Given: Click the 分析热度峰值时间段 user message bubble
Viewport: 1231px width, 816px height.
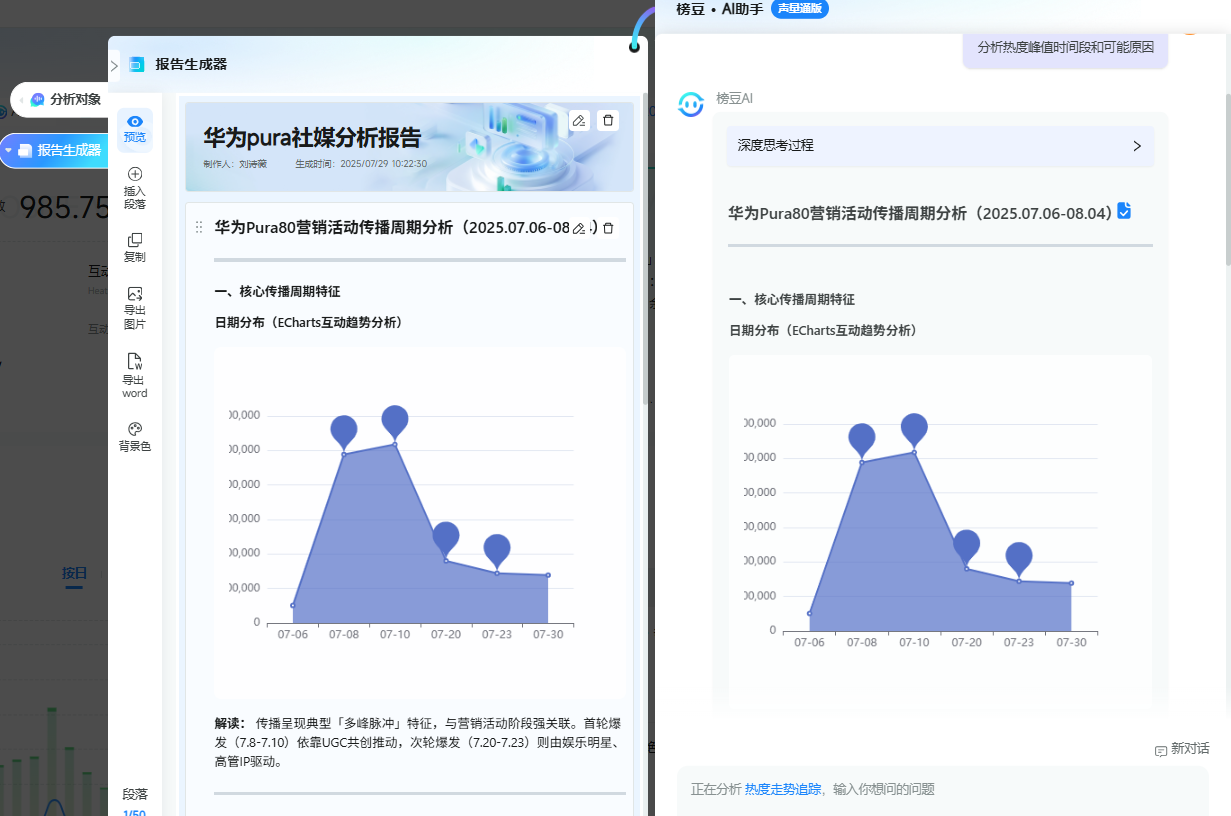Looking at the screenshot, I should click(1065, 47).
